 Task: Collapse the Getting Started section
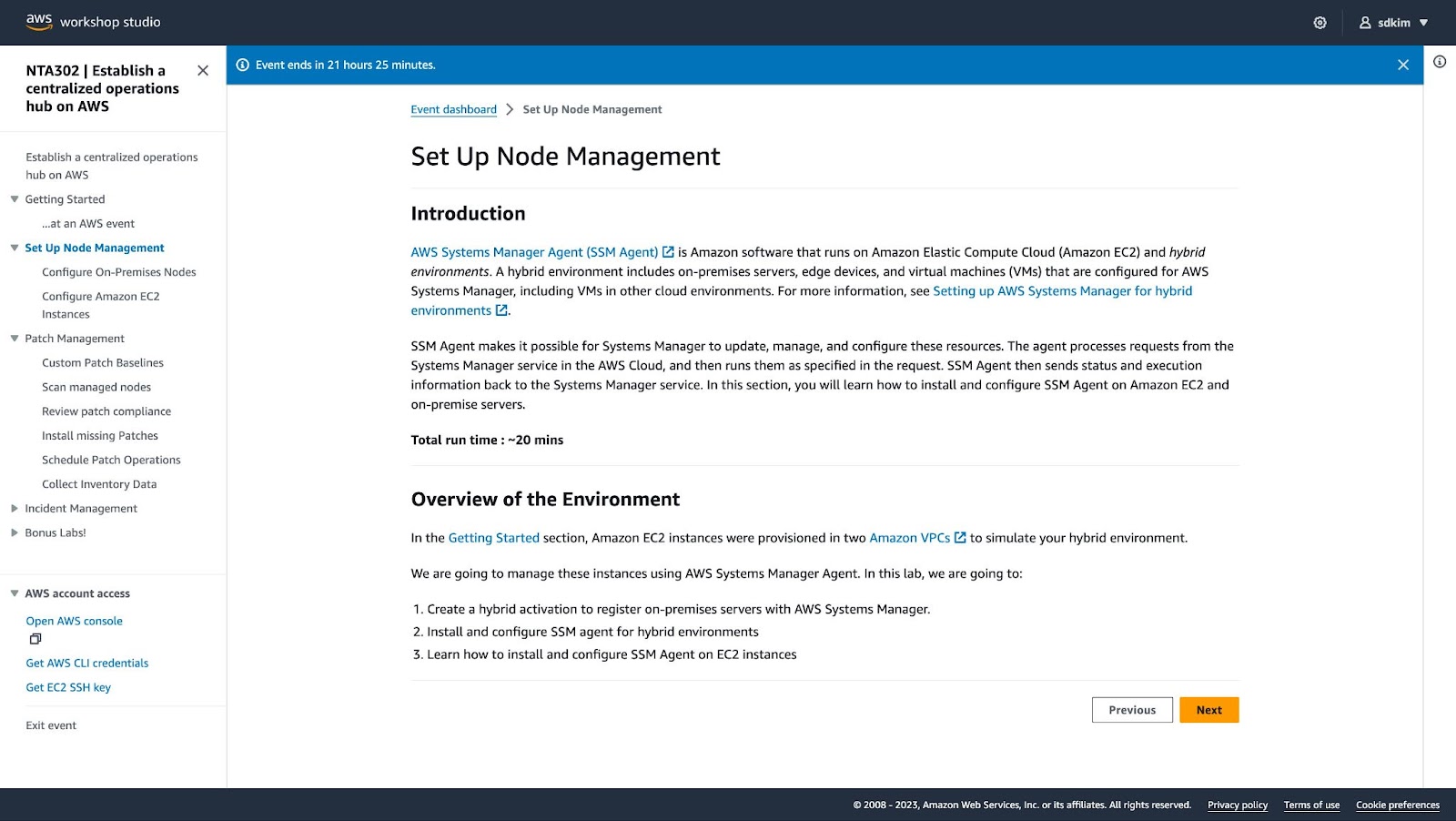(13, 198)
